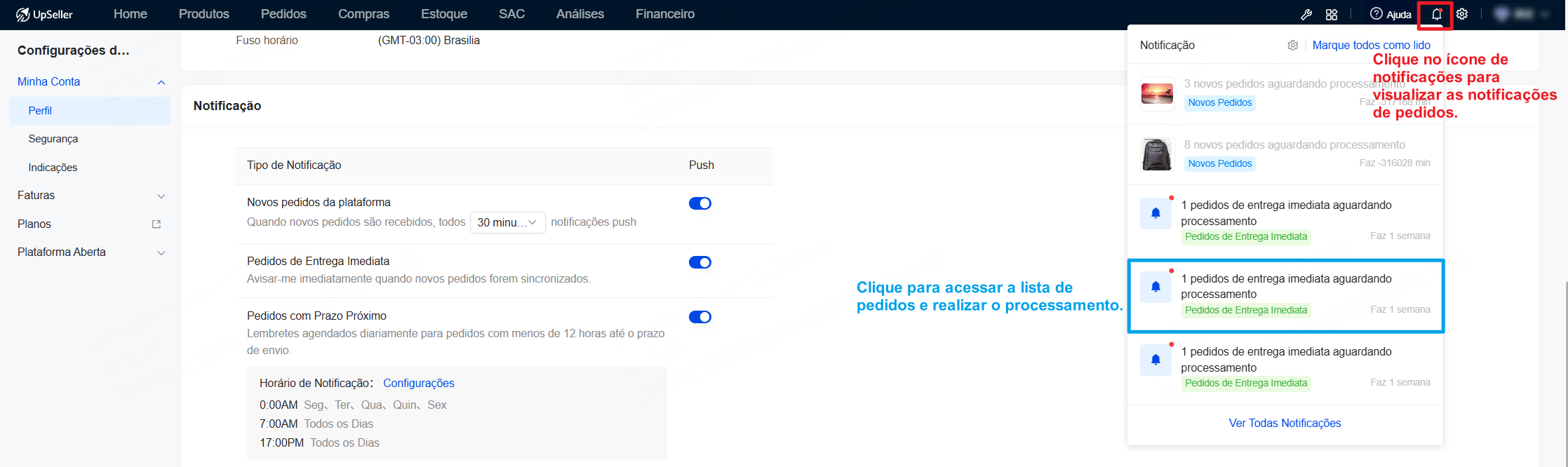Open the backpack product notification thumbnail
The width and height of the screenshot is (1568, 467).
pyautogui.click(x=1157, y=154)
